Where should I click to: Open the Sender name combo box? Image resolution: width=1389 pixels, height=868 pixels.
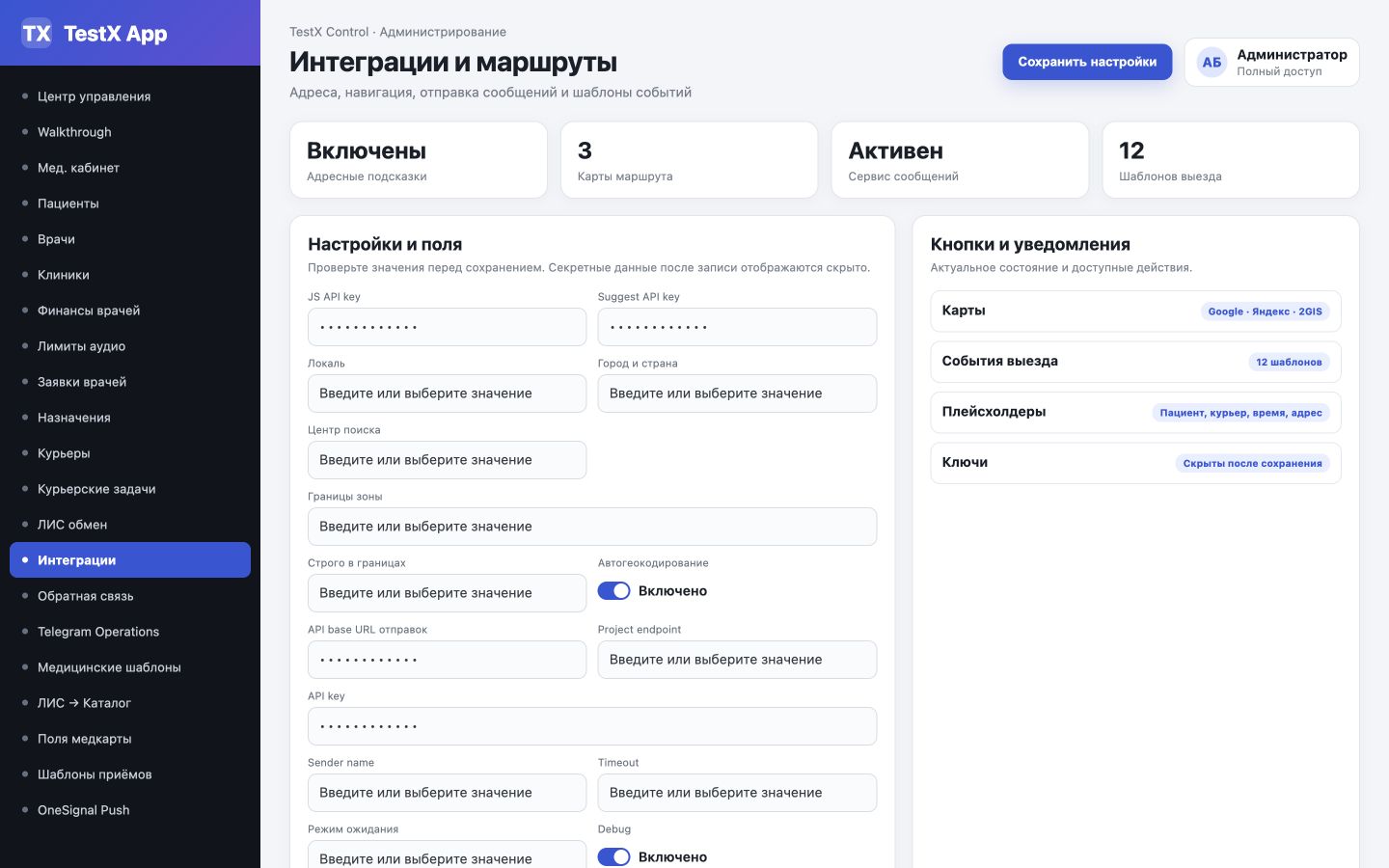pyautogui.click(x=447, y=793)
